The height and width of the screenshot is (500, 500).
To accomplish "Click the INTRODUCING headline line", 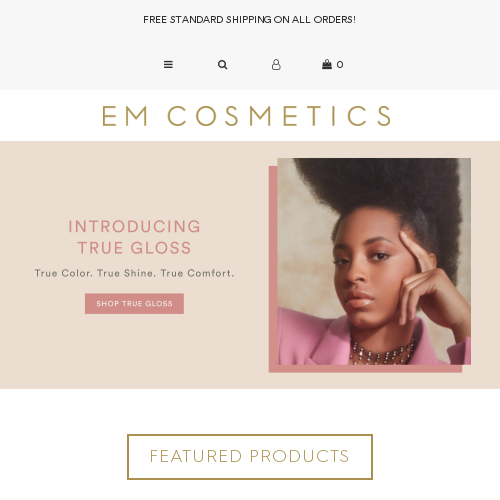I will 134,227.
